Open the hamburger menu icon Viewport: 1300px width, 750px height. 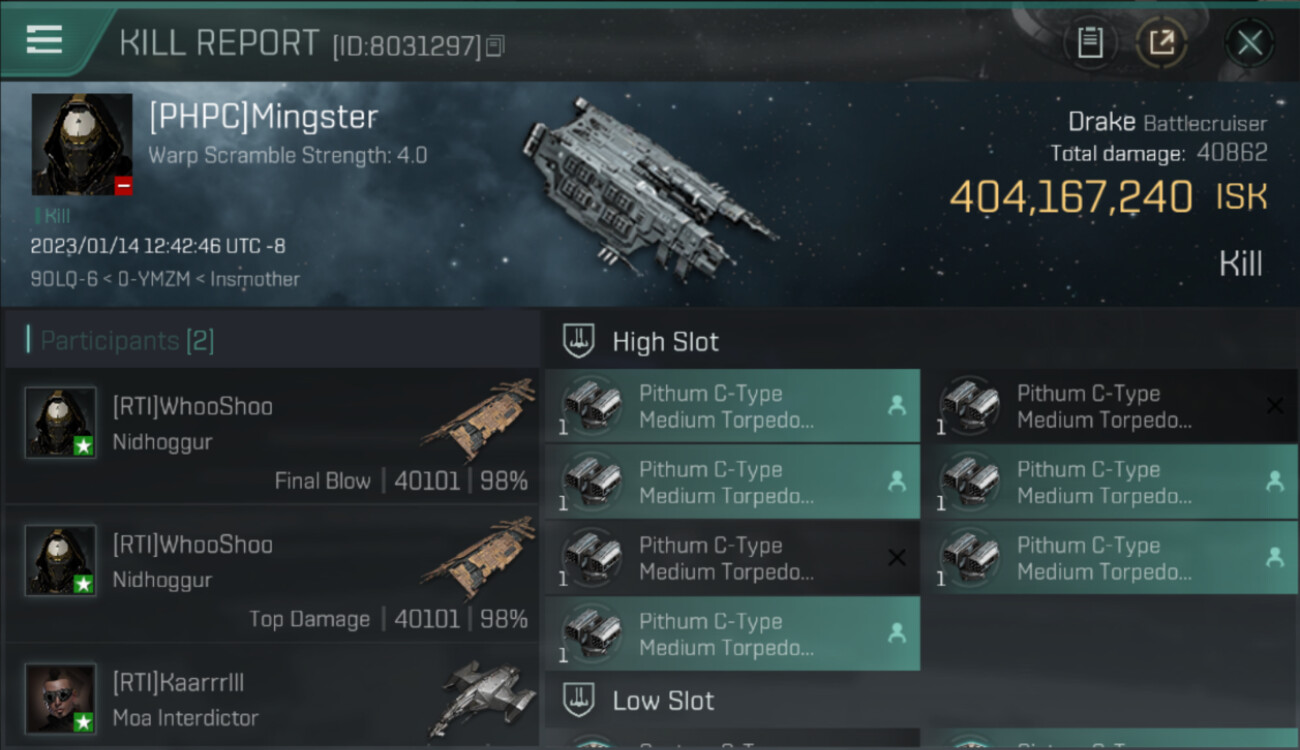tap(44, 40)
